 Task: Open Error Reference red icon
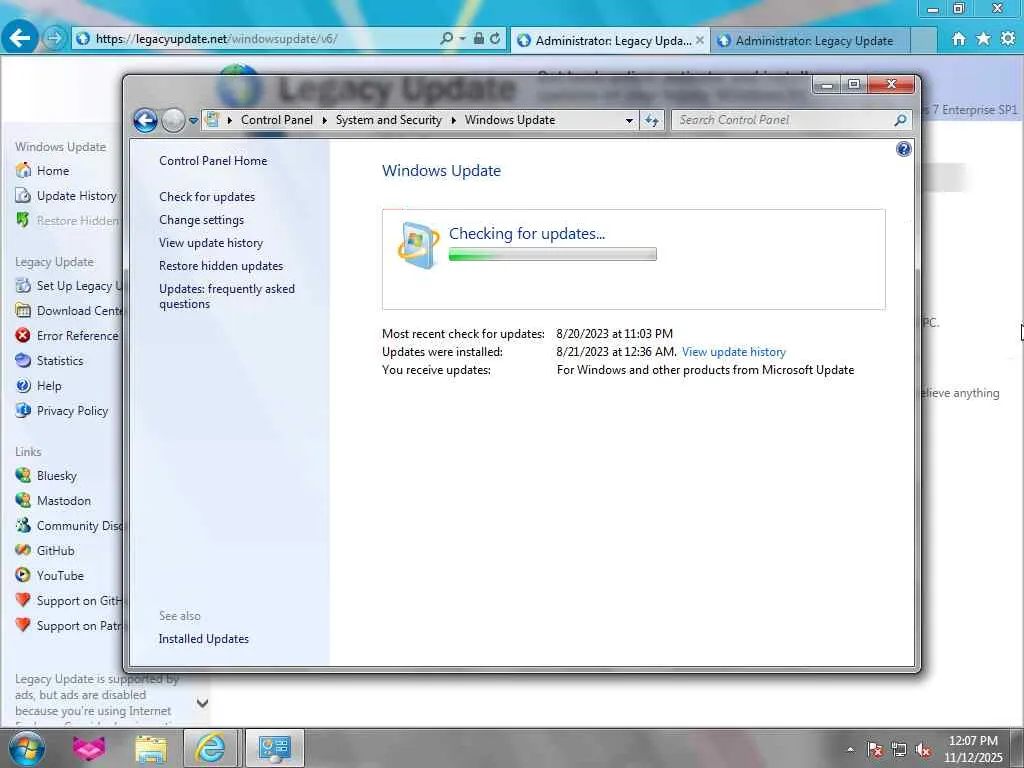tap(23, 336)
